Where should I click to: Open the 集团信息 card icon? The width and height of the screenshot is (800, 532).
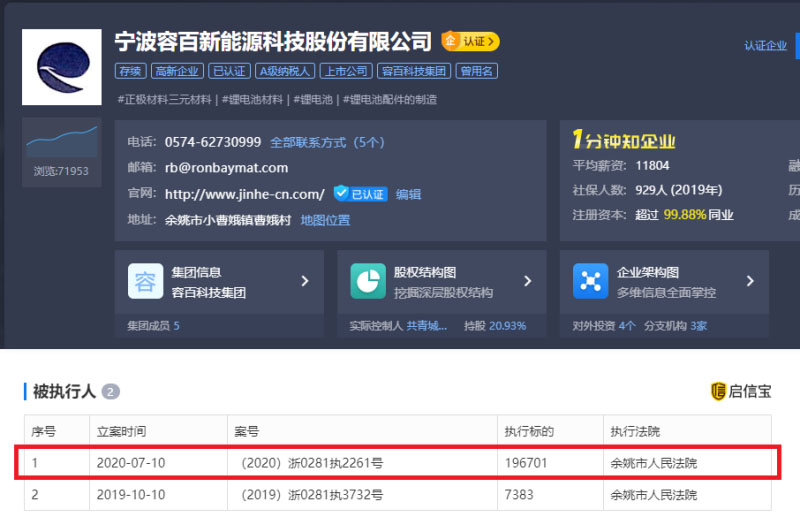pos(145,281)
